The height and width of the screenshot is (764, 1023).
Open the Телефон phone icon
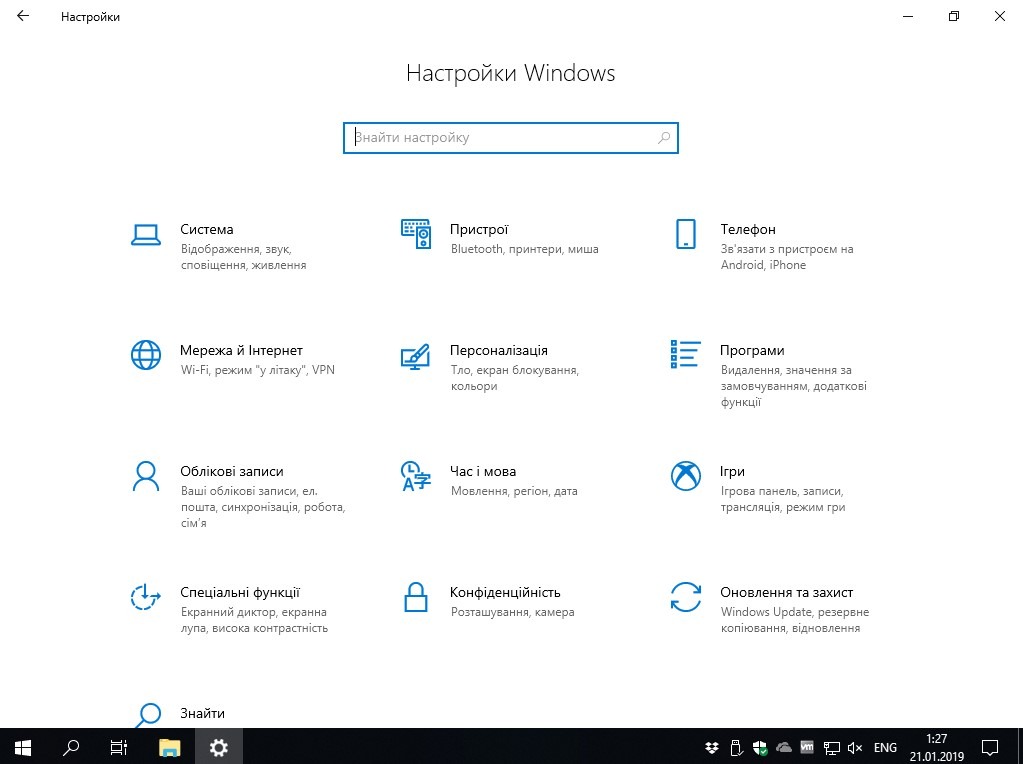(686, 234)
